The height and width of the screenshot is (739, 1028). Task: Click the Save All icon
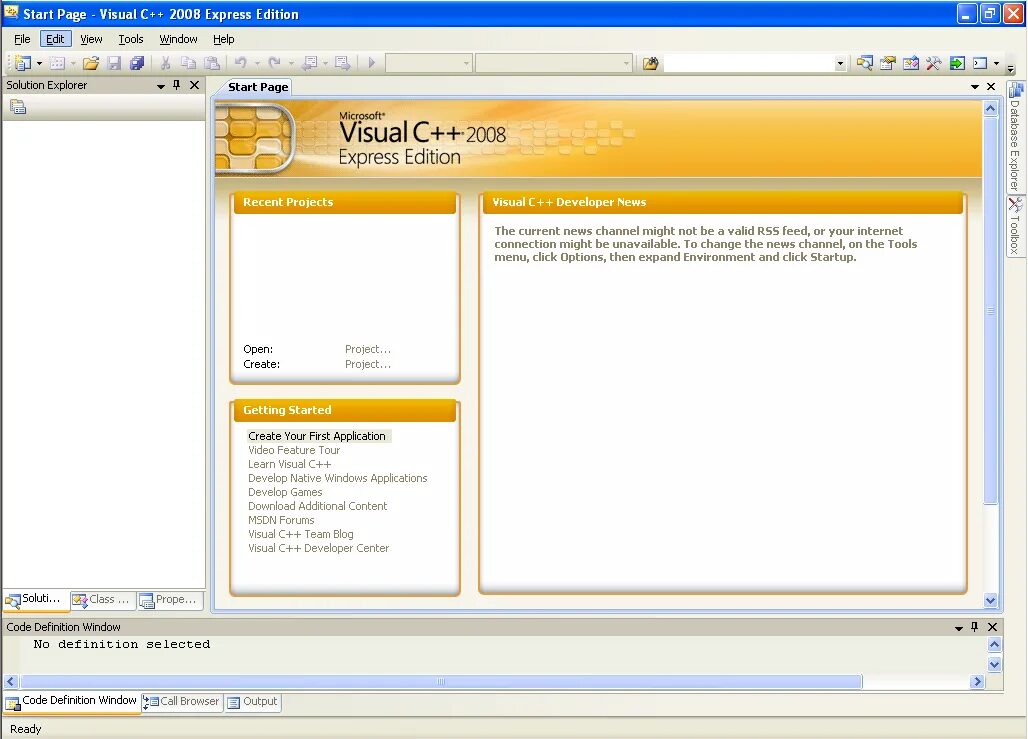pos(137,63)
